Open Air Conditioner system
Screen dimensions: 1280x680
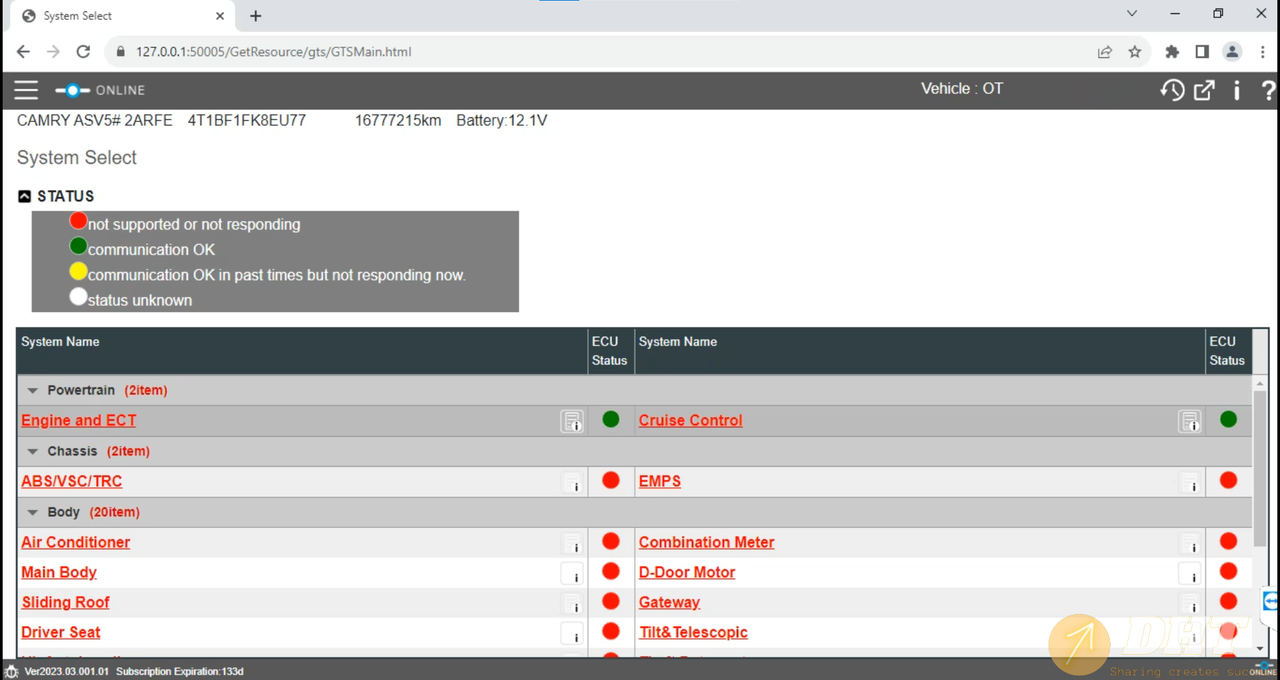76,543
